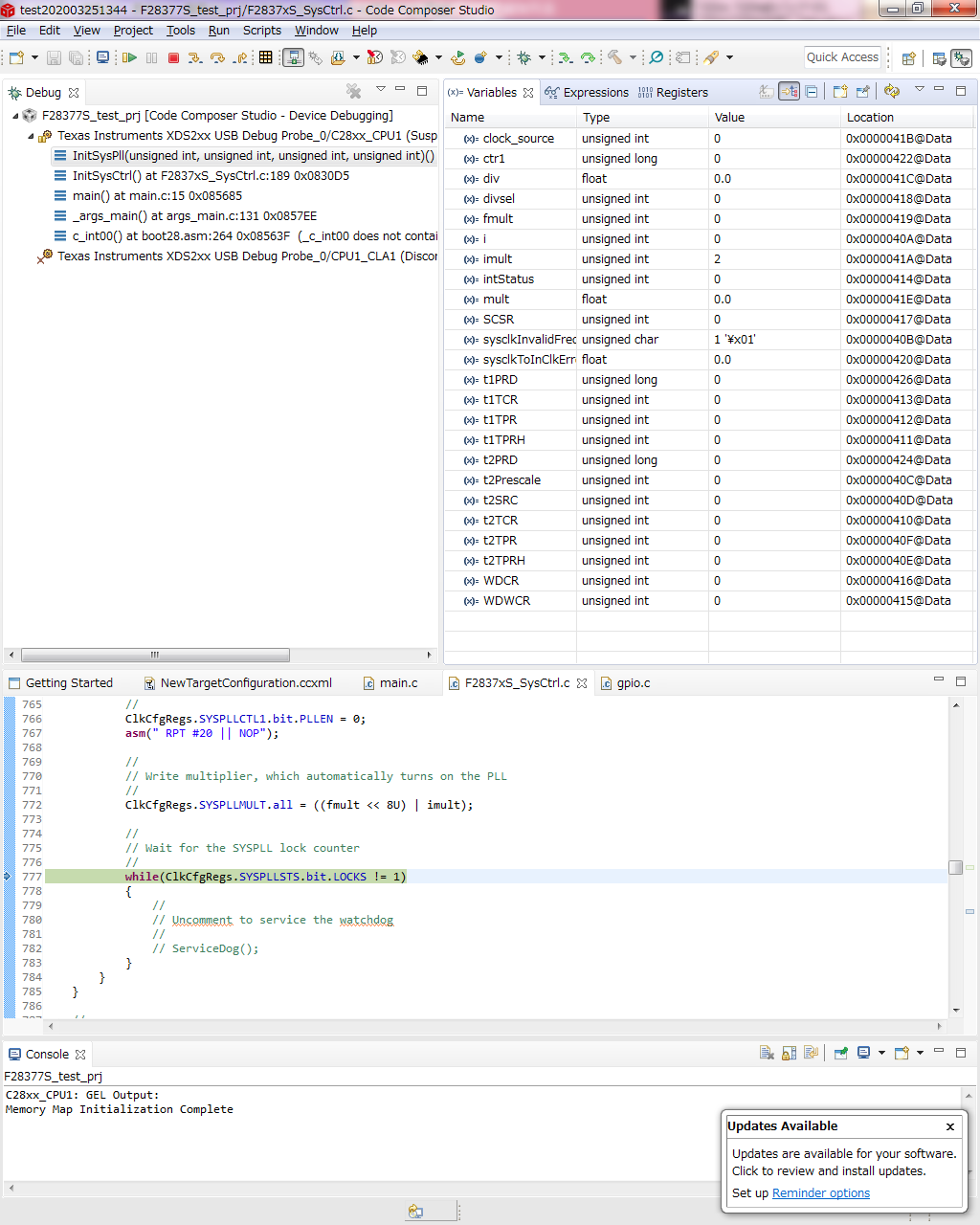Open the Variables view menu triangle
The height and width of the screenshot is (1225, 980).
[x=920, y=91]
